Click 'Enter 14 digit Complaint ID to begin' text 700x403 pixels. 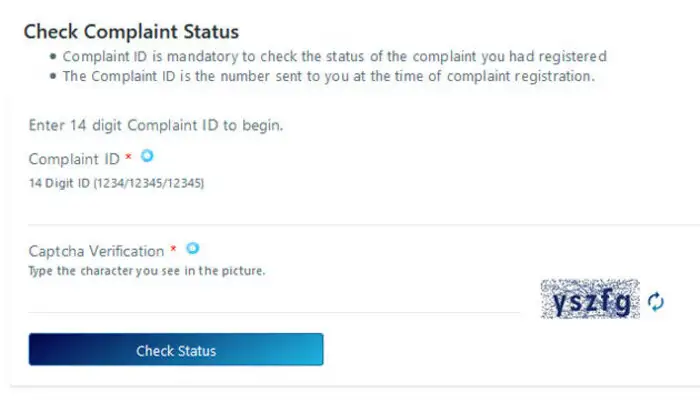[157, 124]
